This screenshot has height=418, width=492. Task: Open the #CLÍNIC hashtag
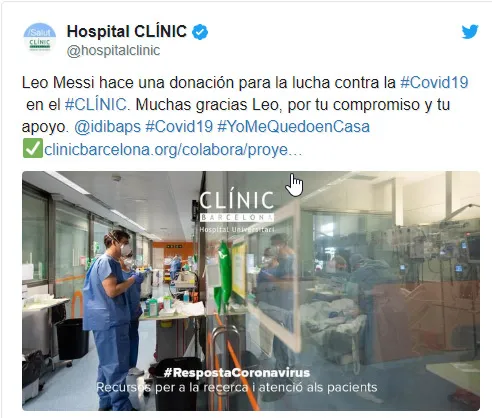pyautogui.click(x=96, y=104)
